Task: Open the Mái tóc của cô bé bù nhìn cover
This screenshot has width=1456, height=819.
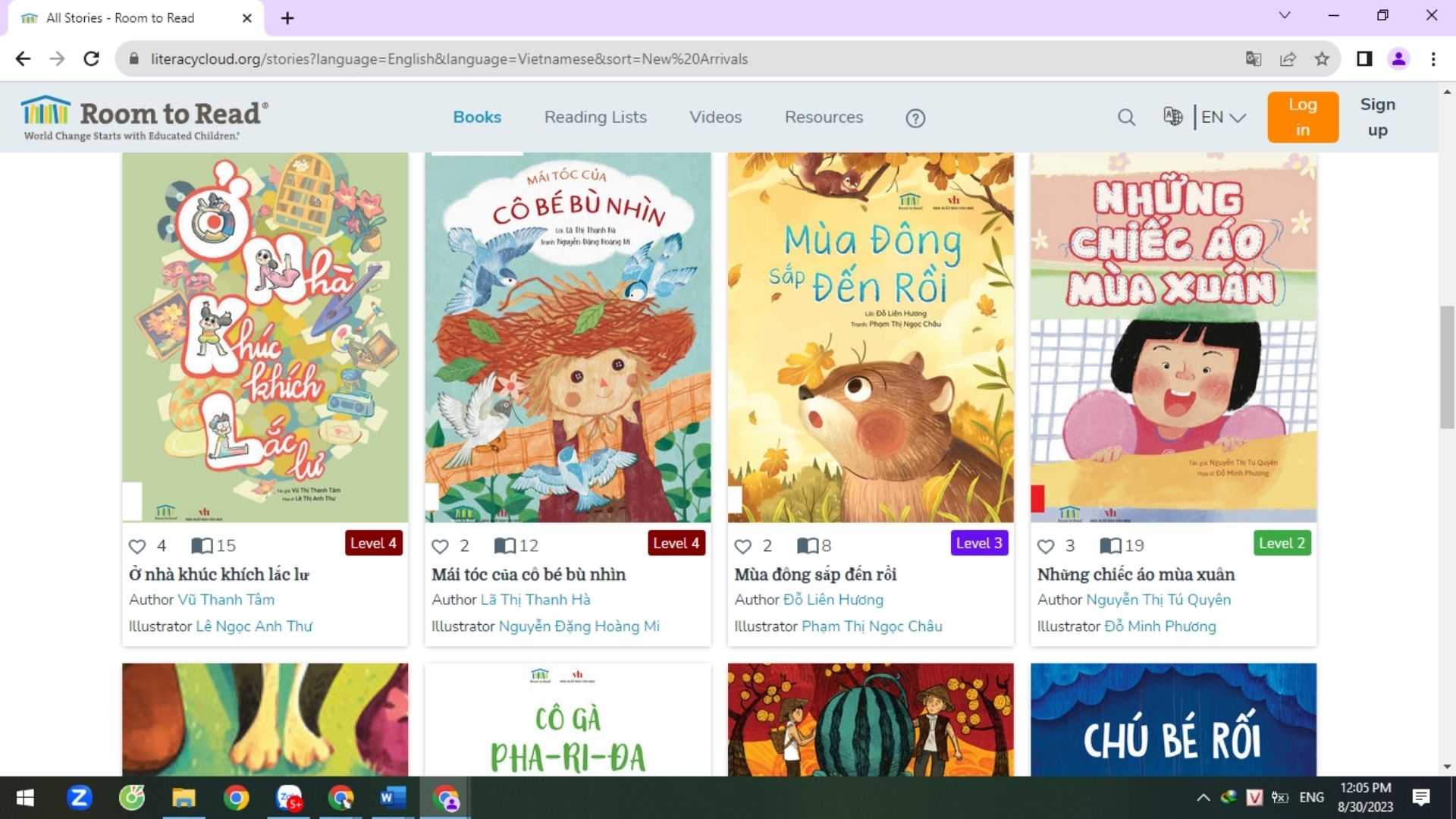Action: [x=567, y=337]
